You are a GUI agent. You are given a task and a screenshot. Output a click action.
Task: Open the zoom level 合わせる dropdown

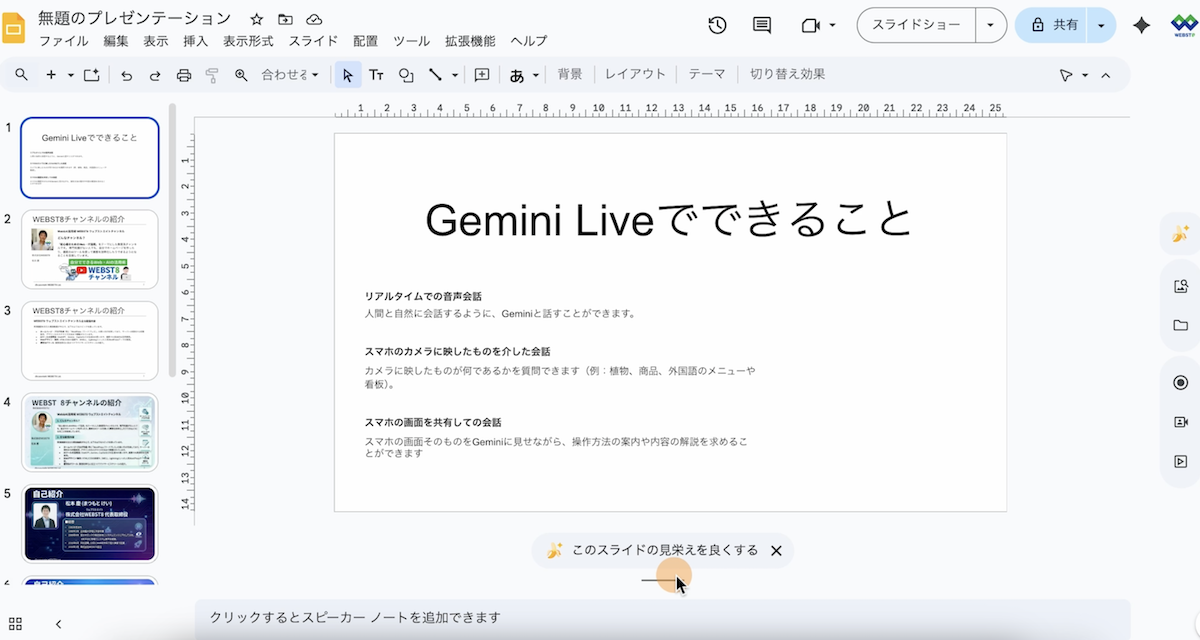pyautogui.click(x=290, y=75)
